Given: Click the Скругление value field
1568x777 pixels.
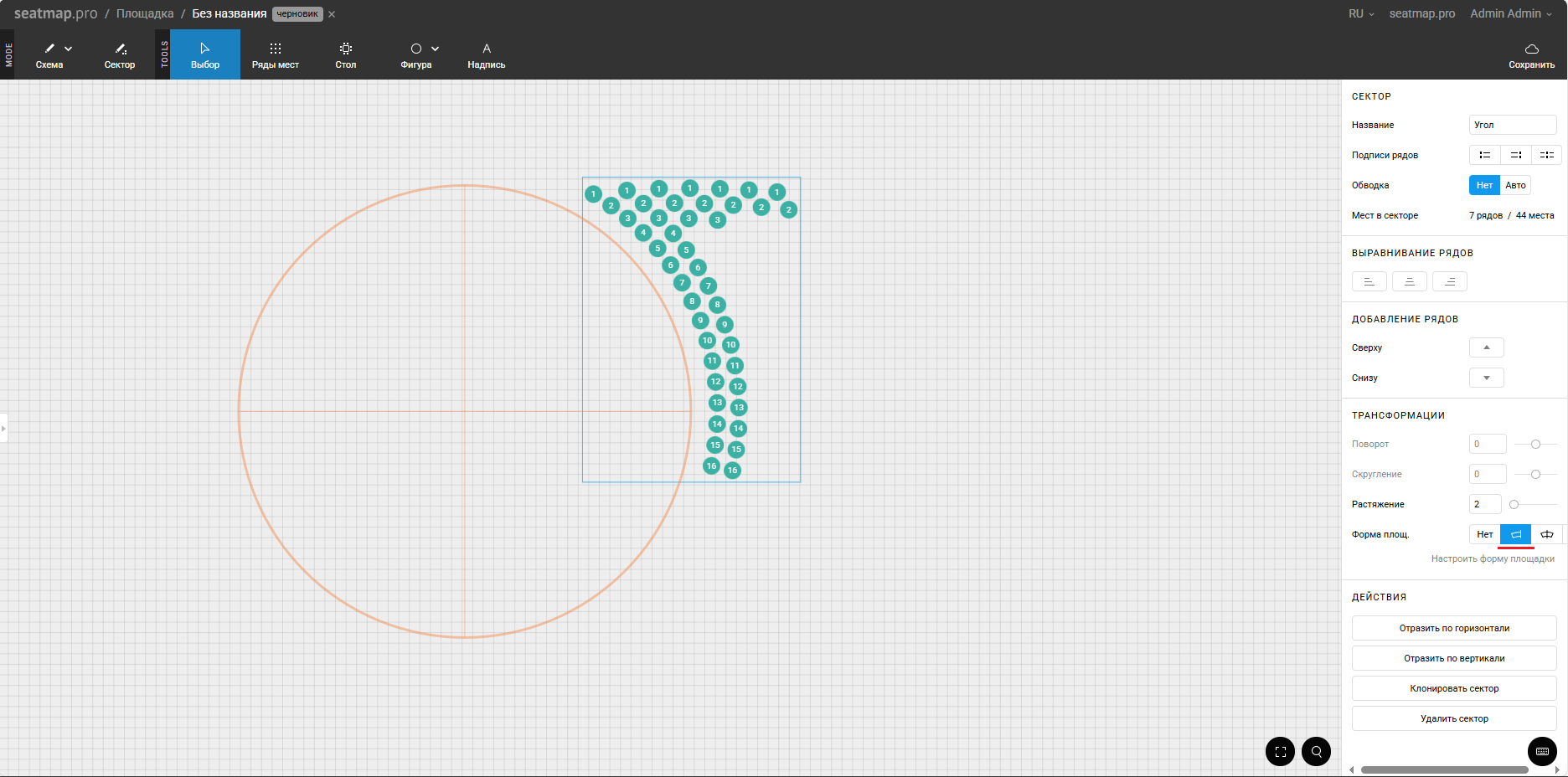Looking at the screenshot, I should (1488, 474).
